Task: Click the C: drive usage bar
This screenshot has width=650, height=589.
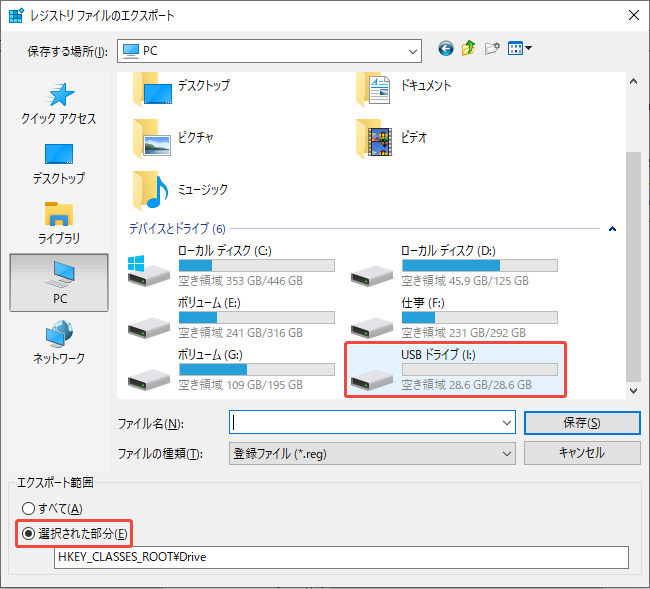Action: click(257, 265)
